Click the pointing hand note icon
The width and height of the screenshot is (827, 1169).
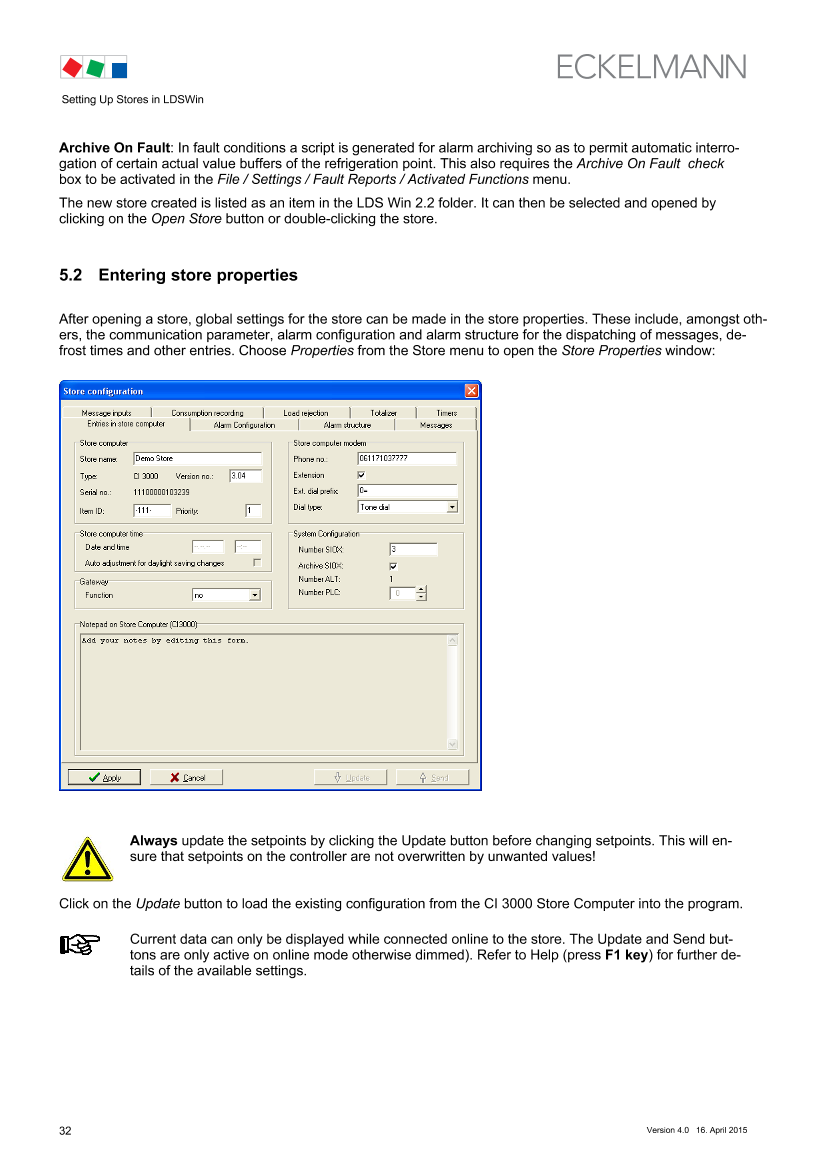point(81,944)
